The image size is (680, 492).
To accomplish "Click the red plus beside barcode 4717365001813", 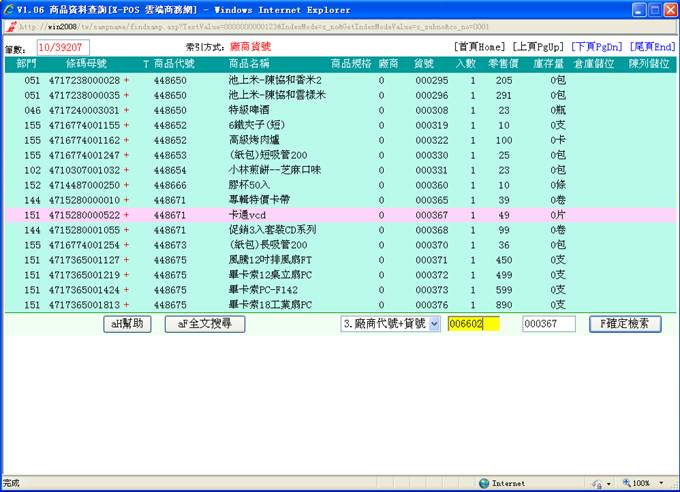I will click(126, 305).
